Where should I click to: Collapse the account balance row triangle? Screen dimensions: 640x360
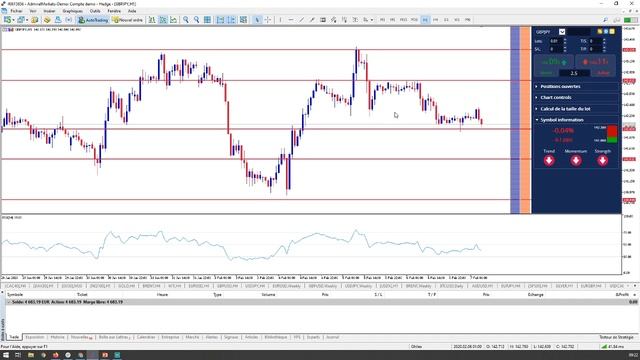click(9, 302)
